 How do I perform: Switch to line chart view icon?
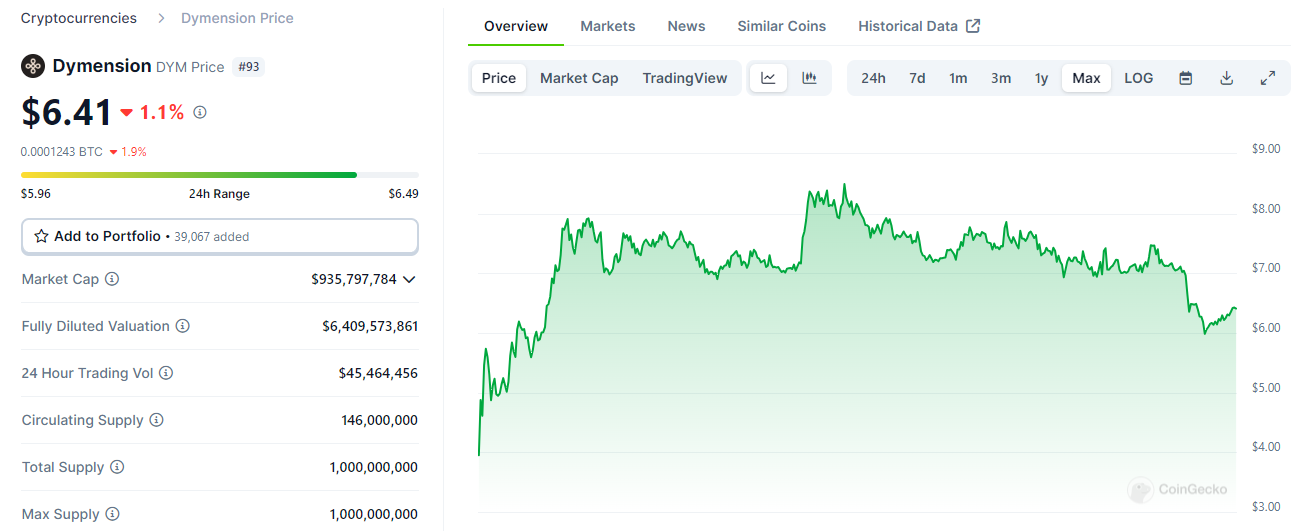[768, 78]
